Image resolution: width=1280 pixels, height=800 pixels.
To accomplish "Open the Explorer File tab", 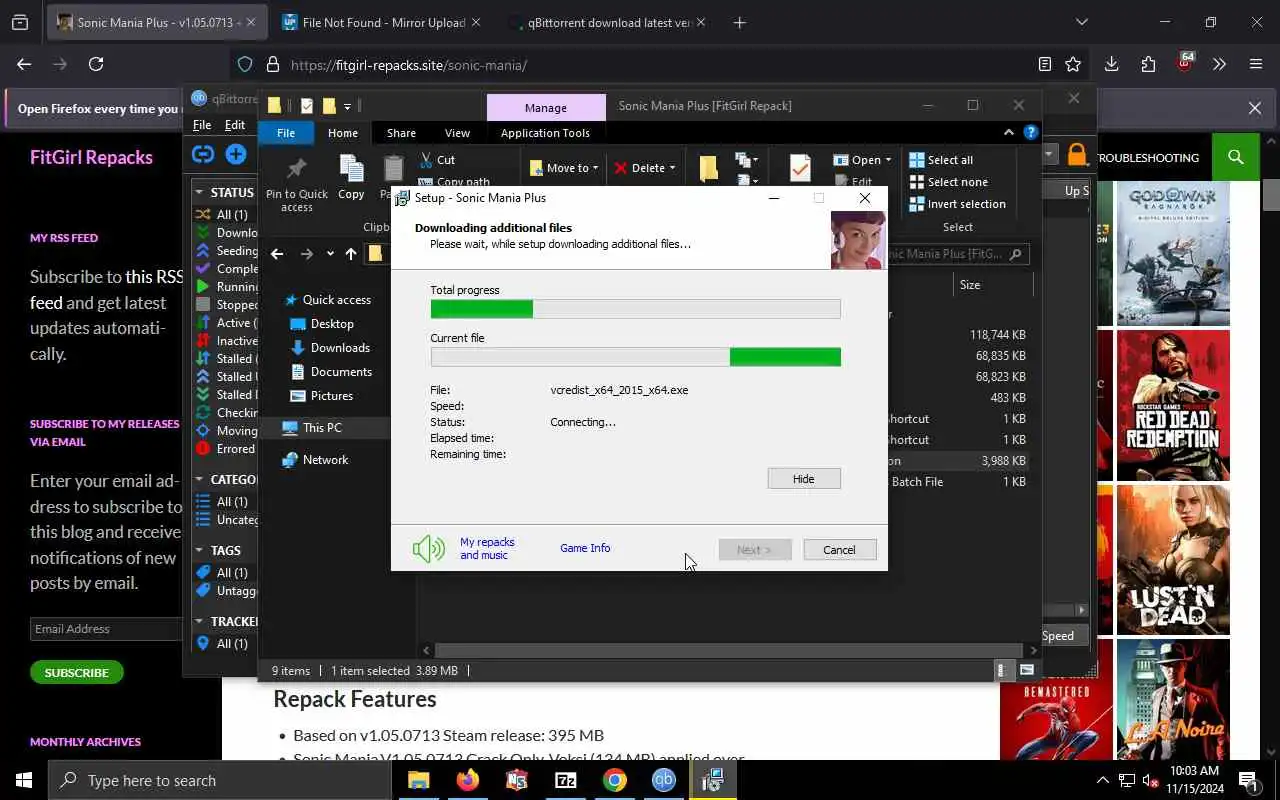I will (286, 133).
